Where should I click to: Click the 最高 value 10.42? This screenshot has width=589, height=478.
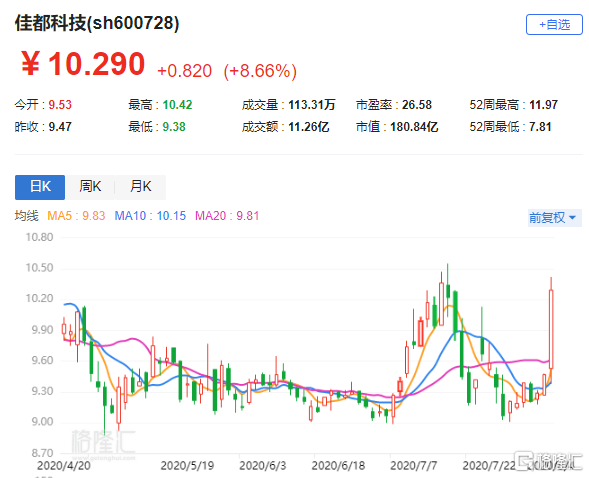(x=177, y=105)
